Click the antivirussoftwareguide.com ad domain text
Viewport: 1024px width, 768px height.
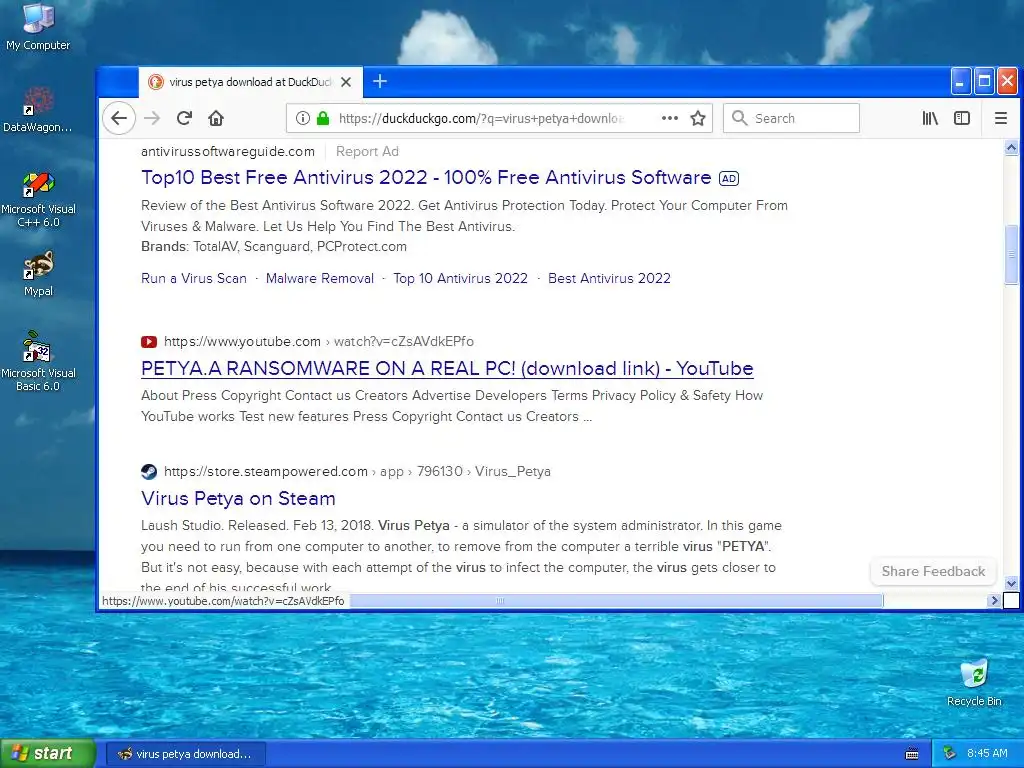[x=228, y=152]
